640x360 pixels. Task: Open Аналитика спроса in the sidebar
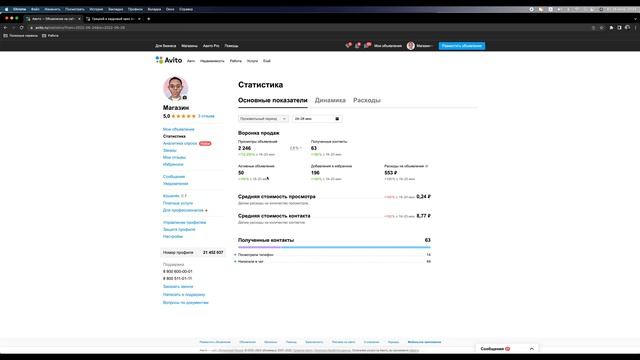[x=180, y=143]
